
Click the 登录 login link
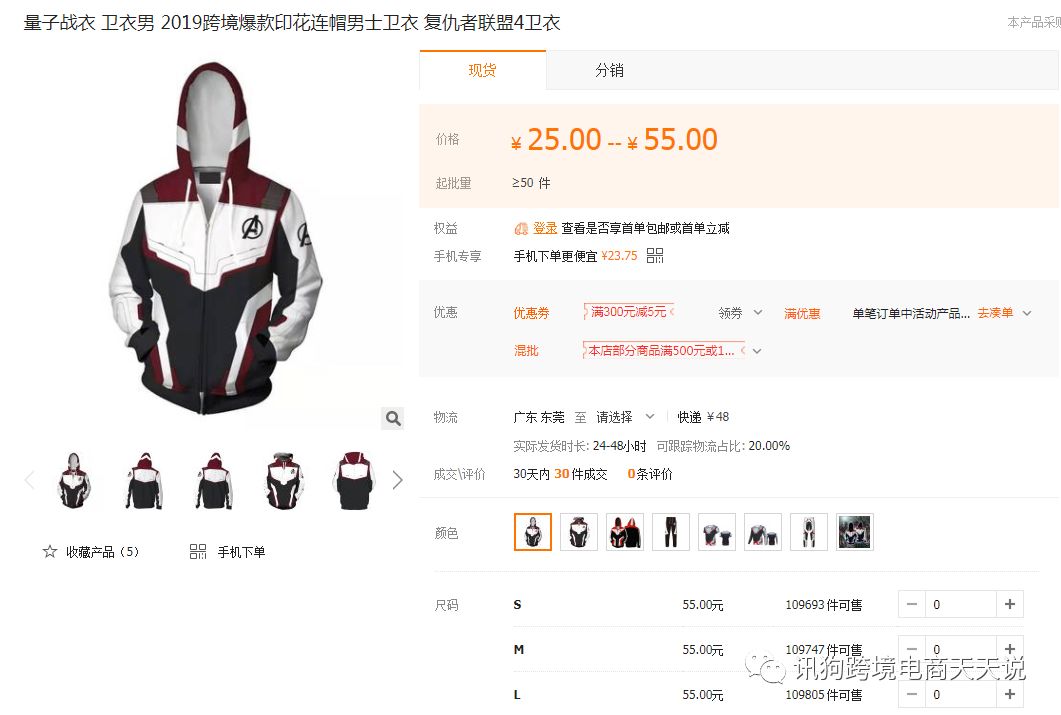[x=545, y=228]
